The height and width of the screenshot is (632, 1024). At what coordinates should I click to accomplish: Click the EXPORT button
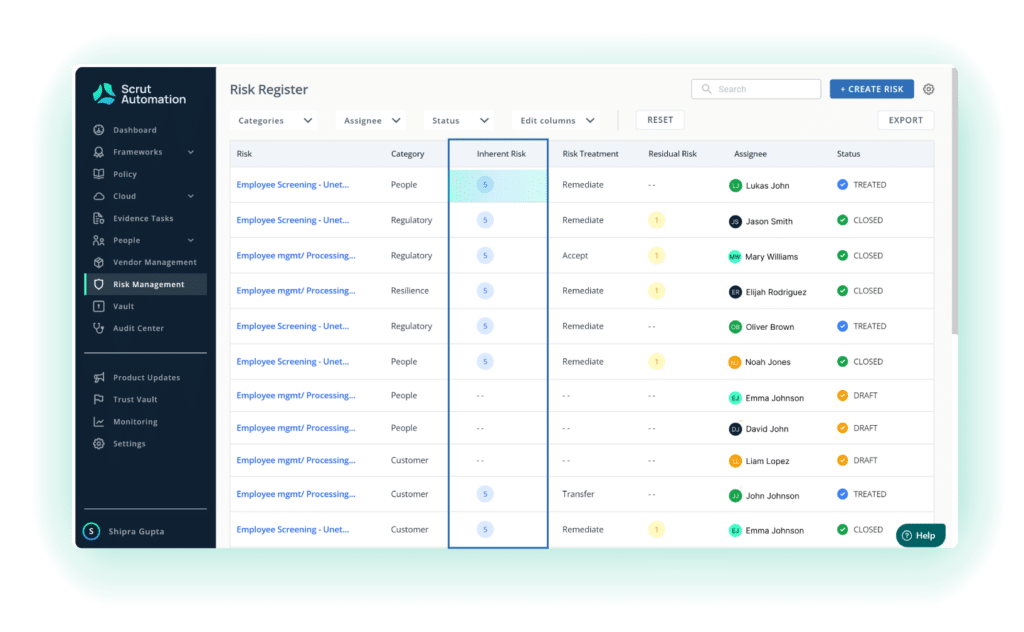coord(905,120)
